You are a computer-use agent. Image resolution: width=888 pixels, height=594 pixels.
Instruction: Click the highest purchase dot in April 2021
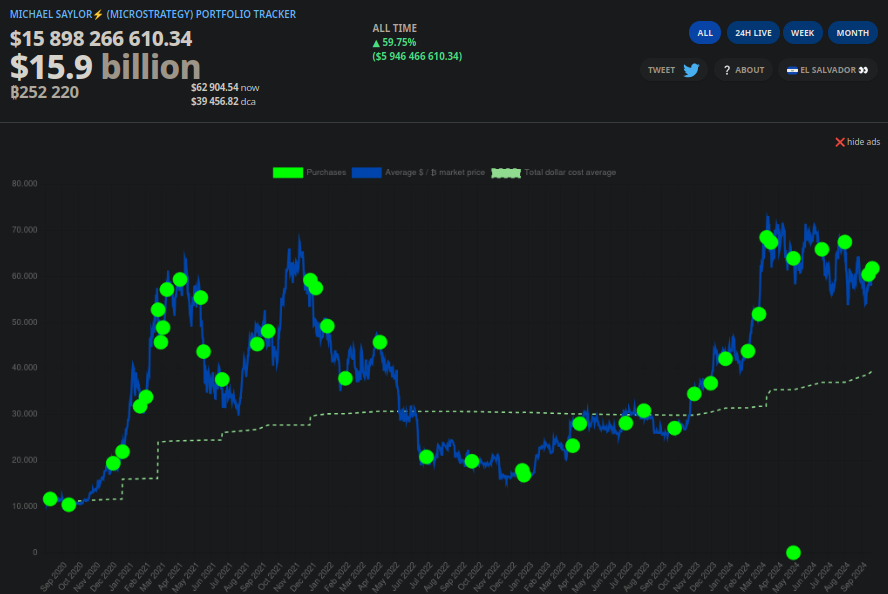tap(180, 280)
